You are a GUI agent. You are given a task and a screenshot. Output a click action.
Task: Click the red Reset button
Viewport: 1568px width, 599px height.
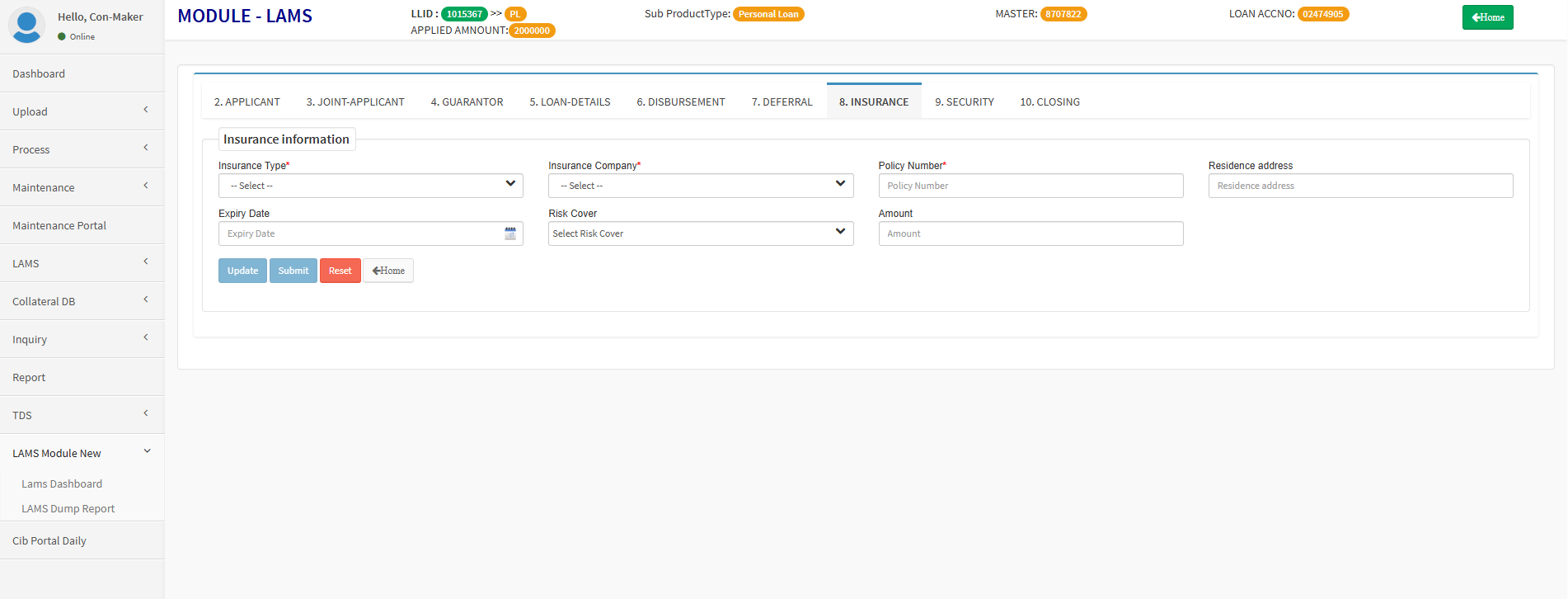pyautogui.click(x=340, y=271)
